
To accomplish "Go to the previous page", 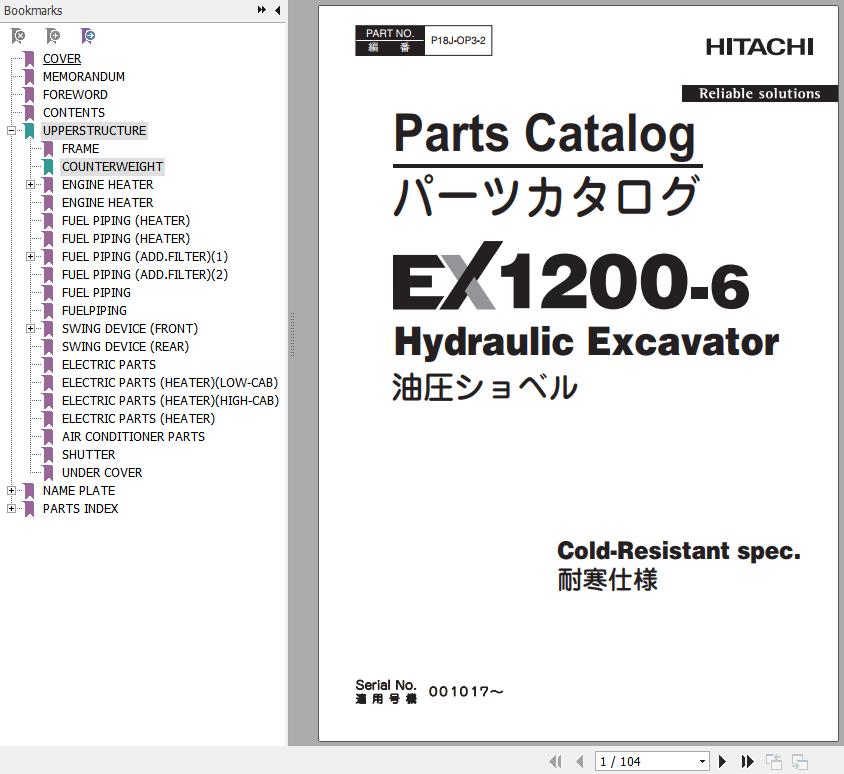I will pos(580,761).
